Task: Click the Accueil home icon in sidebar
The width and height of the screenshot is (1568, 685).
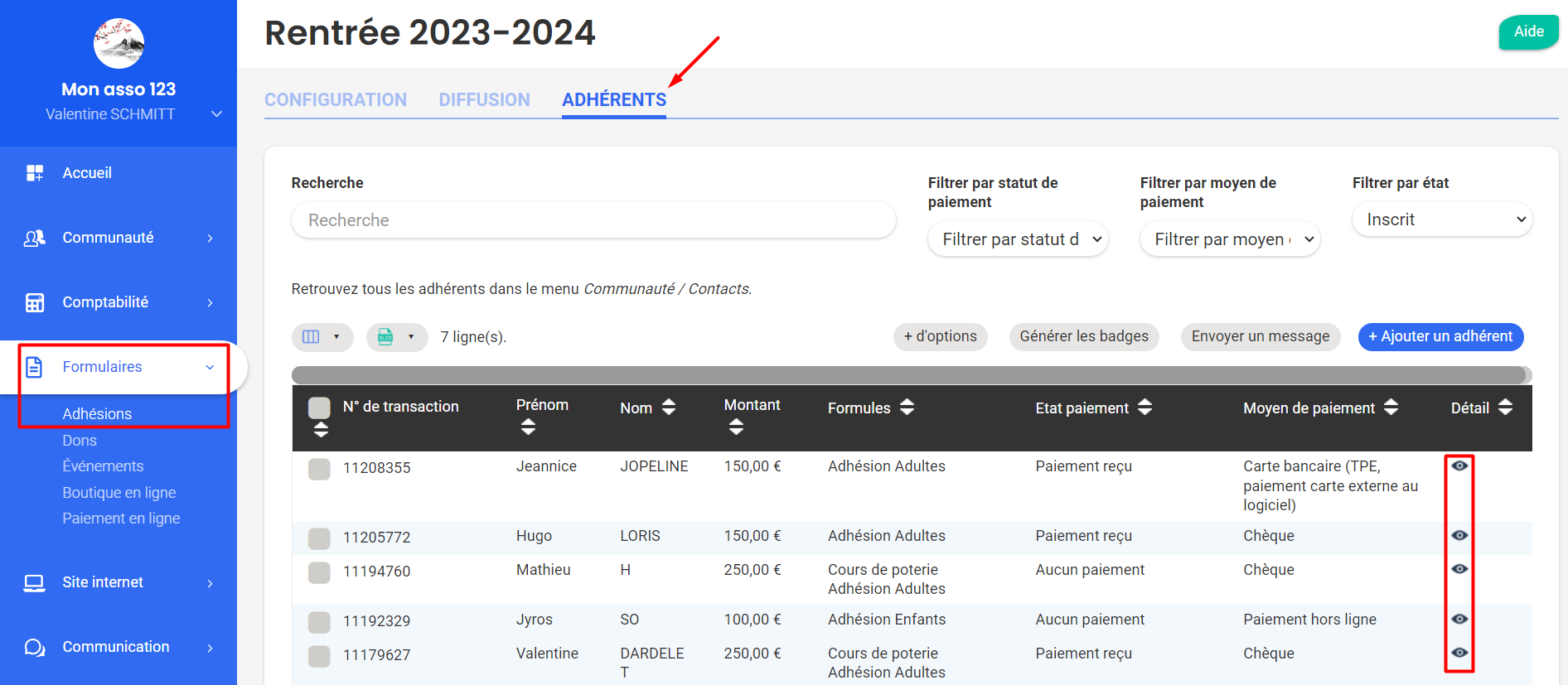Action: [x=35, y=172]
